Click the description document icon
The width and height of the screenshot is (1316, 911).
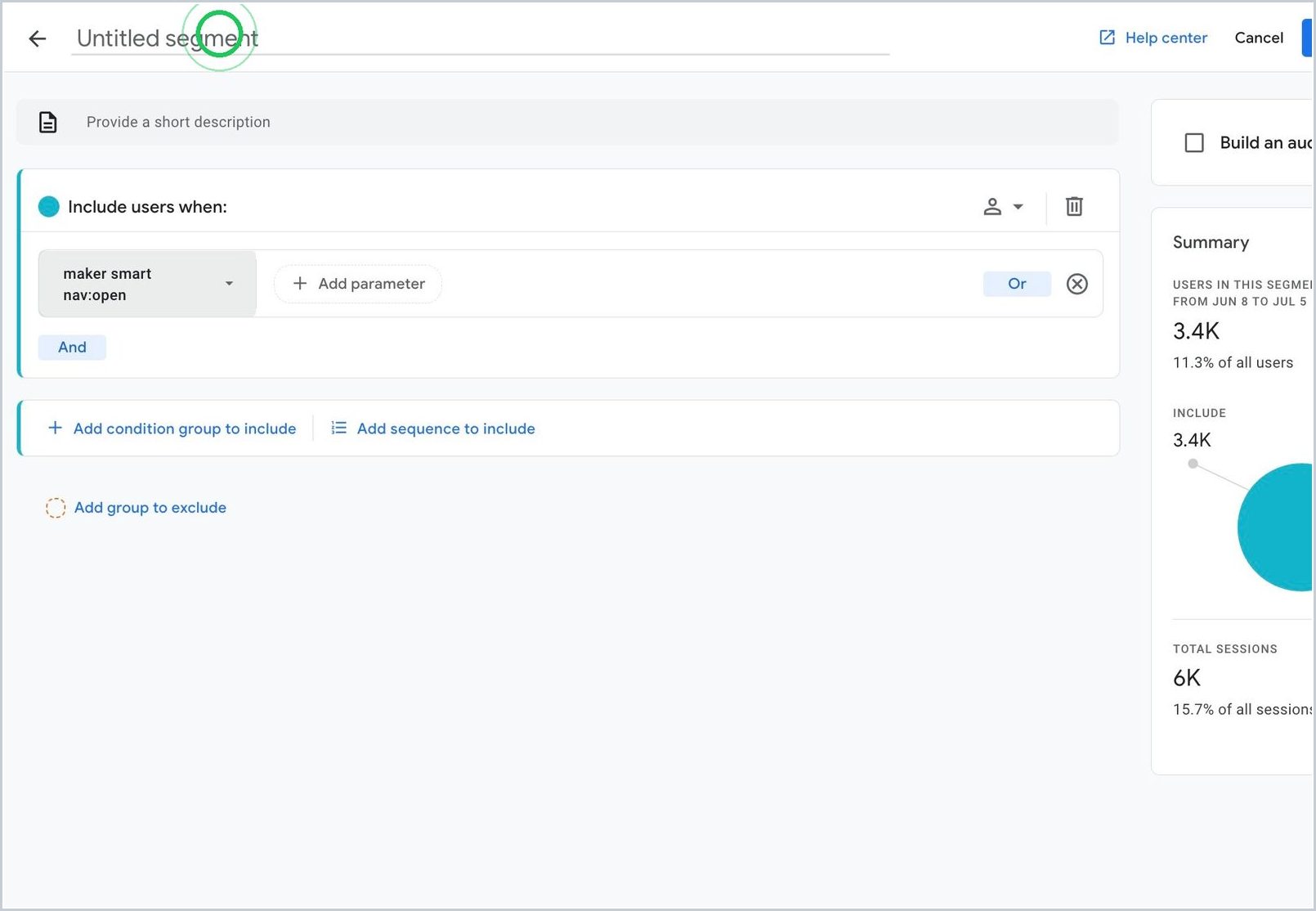tap(48, 122)
